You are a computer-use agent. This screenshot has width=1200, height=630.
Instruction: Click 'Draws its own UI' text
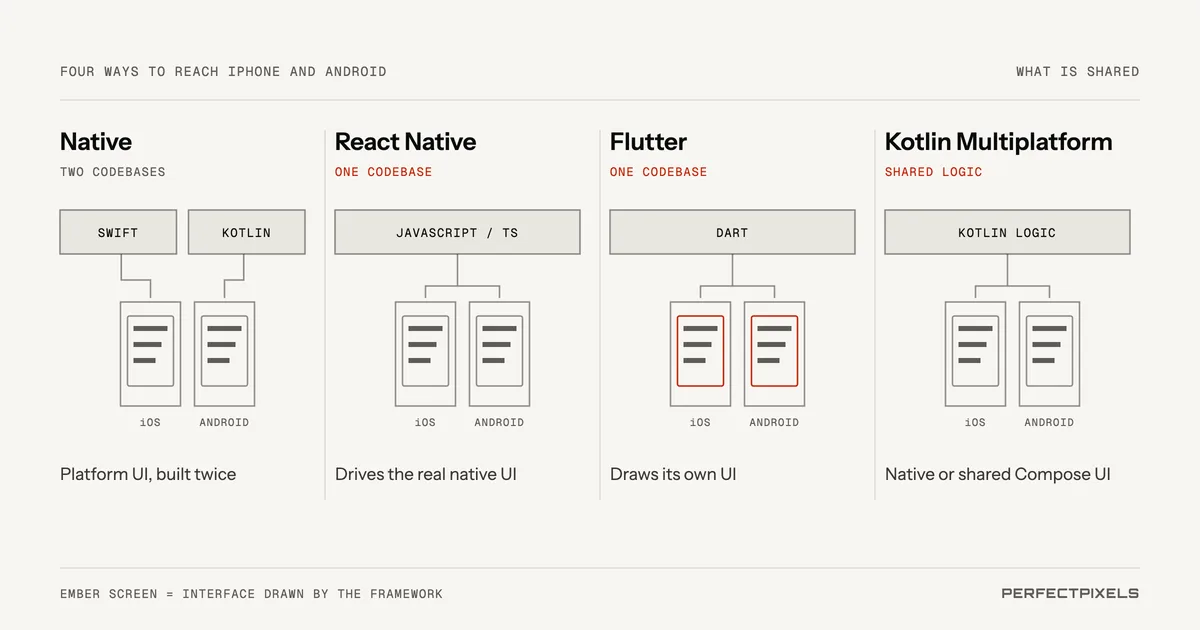673,474
